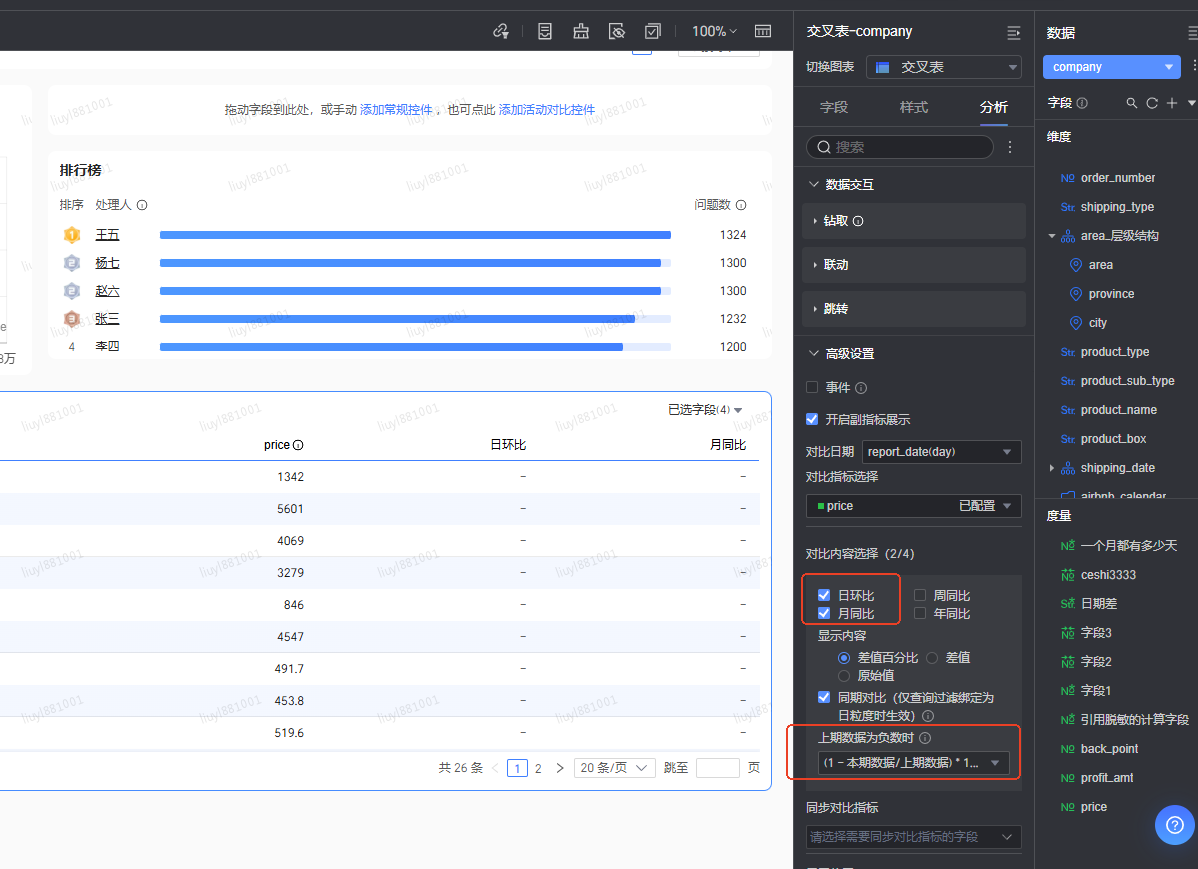The width and height of the screenshot is (1198, 869).
Task: Switch to the 字段 tab
Action: tap(833, 107)
